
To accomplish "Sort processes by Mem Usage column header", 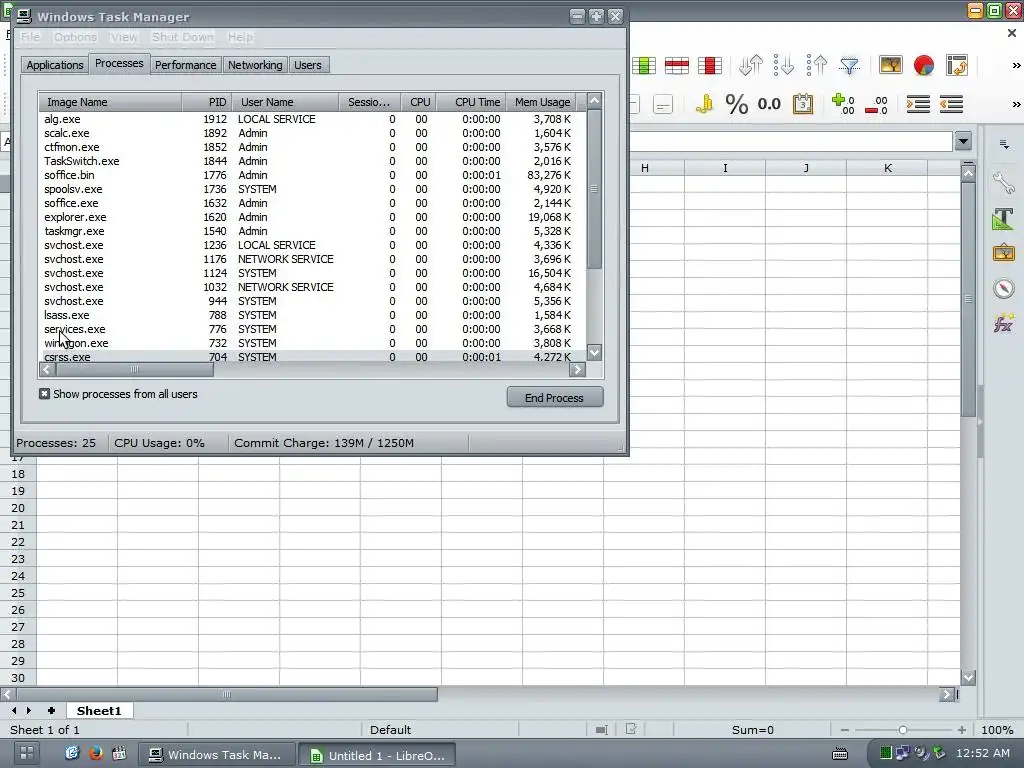I will pyautogui.click(x=542, y=102).
